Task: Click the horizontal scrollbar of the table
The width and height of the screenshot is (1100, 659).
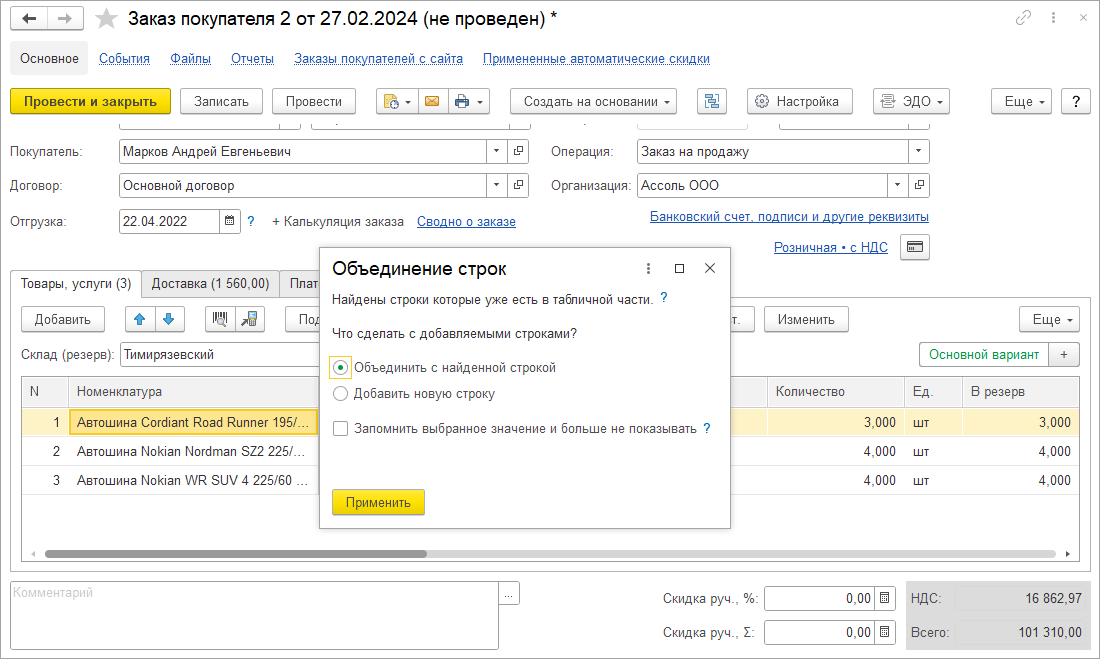Action: click(236, 554)
